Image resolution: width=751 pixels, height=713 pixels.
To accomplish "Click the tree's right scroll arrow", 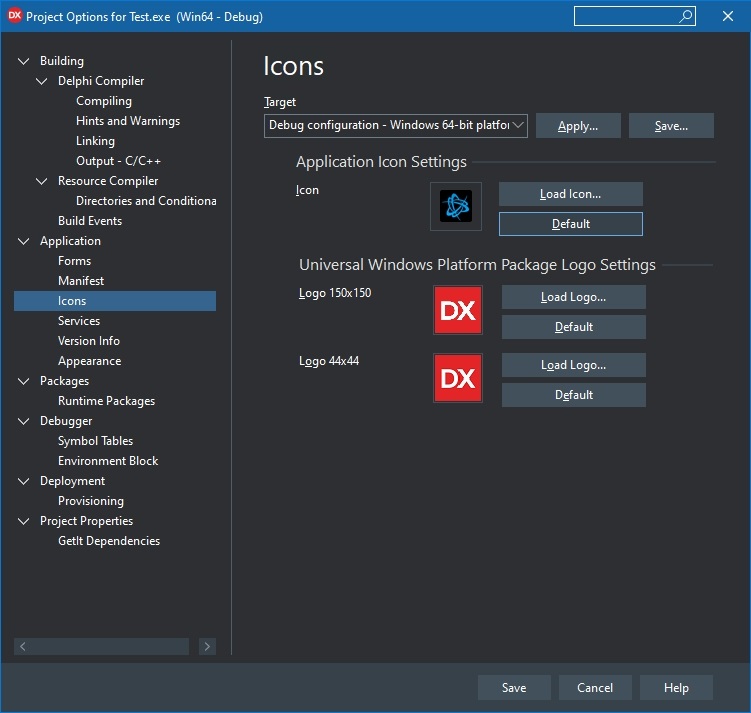I will coord(207,646).
